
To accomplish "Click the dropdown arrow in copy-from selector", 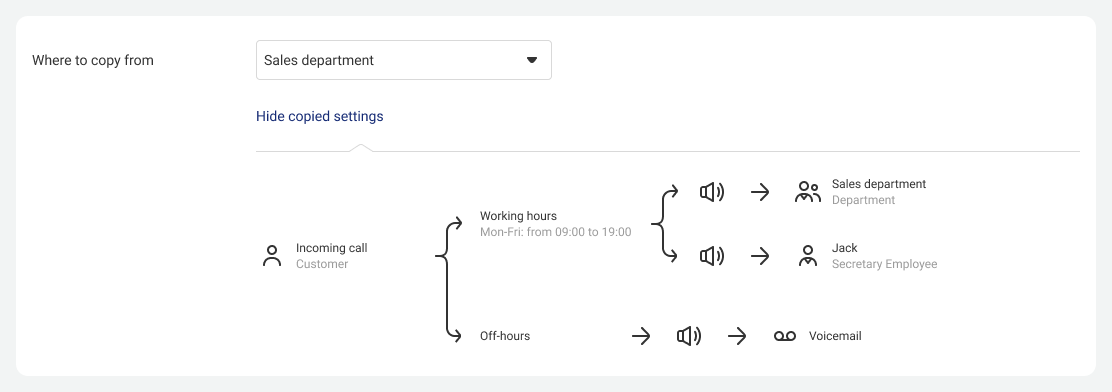I will pyautogui.click(x=532, y=60).
